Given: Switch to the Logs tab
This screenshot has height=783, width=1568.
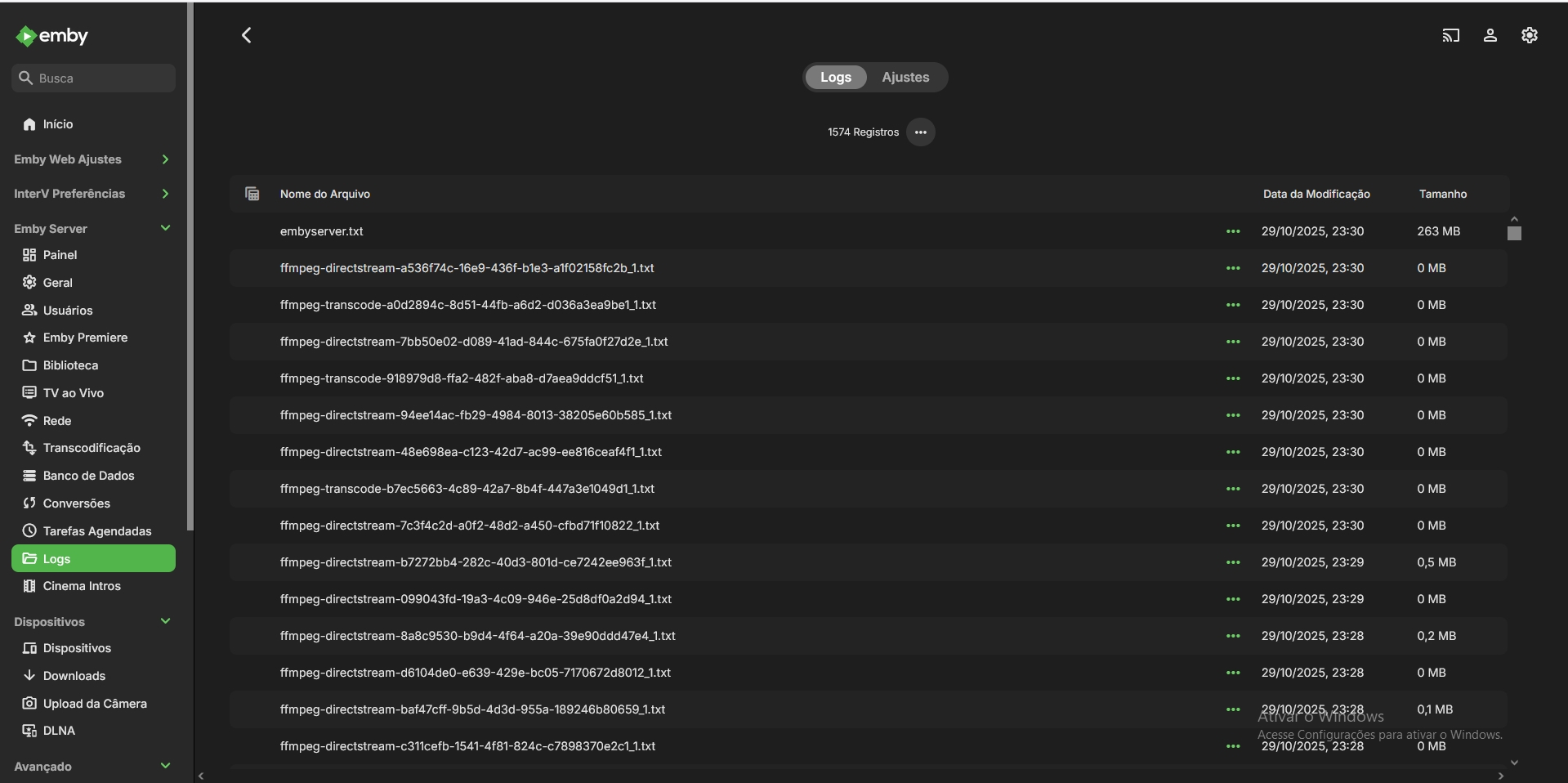Looking at the screenshot, I should (836, 77).
